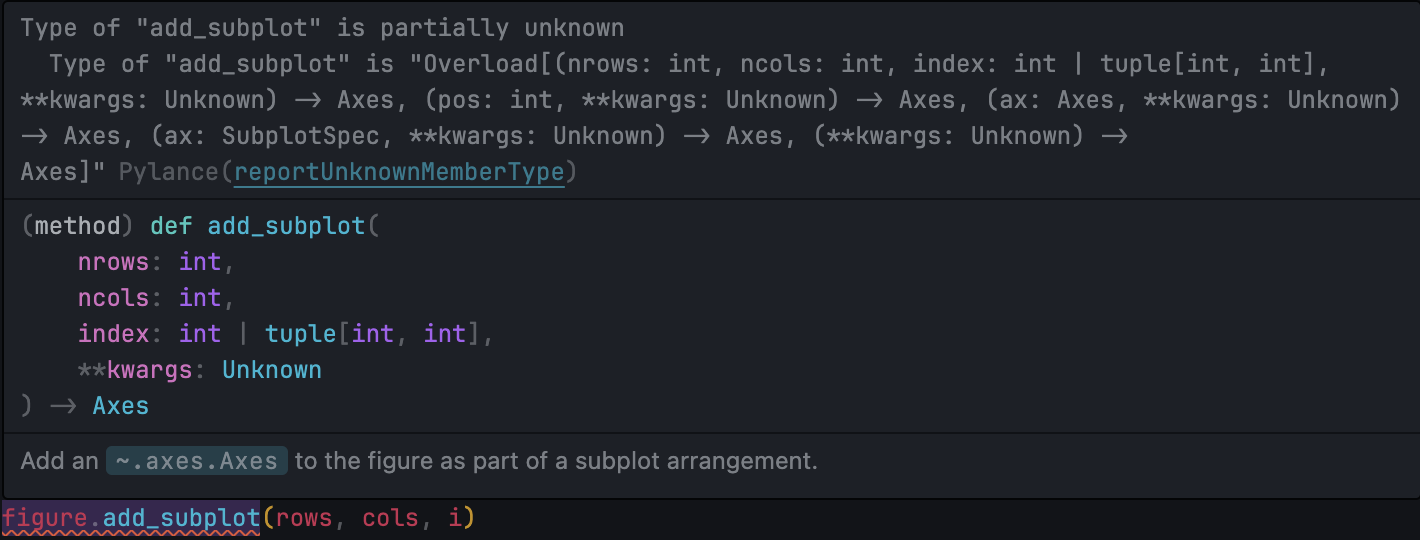Click the ncols parameter in signature
This screenshot has width=1420, height=540.
point(113,298)
